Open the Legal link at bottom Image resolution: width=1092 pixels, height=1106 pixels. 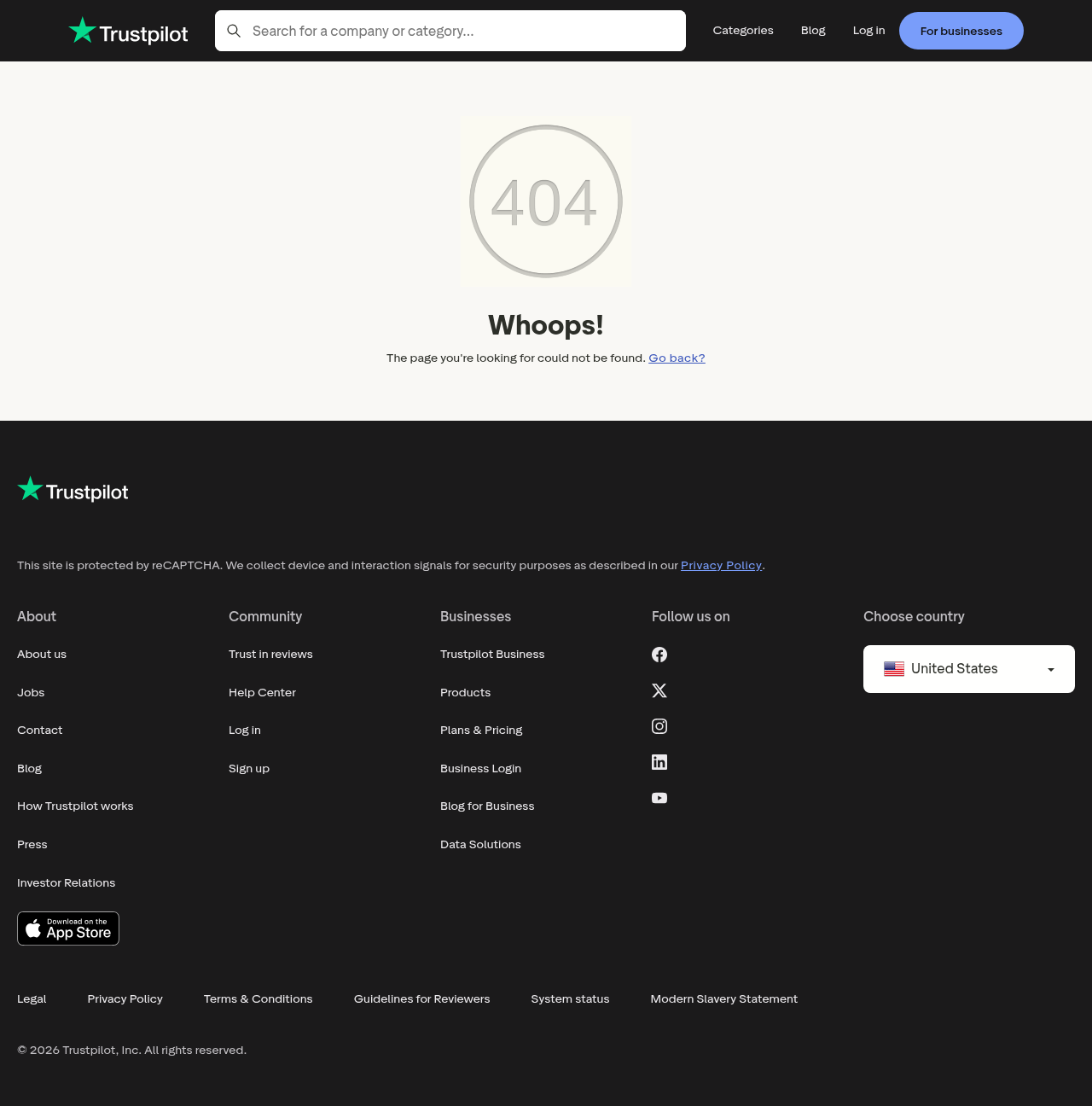pos(32,998)
